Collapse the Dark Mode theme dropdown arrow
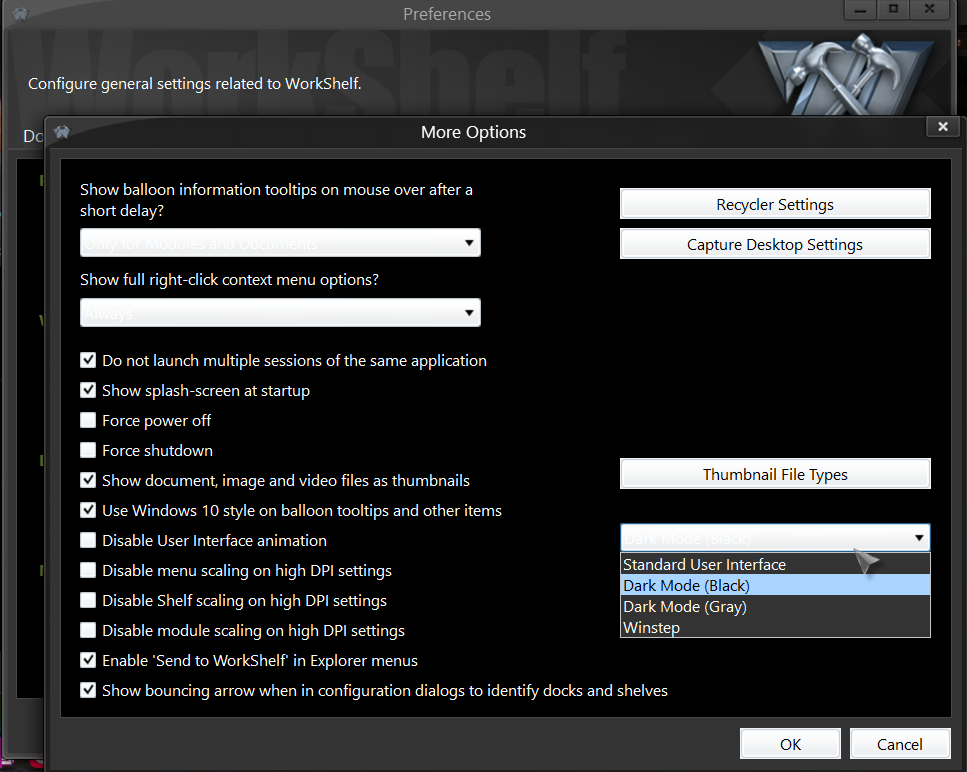The image size is (967, 772). (918, 538)
